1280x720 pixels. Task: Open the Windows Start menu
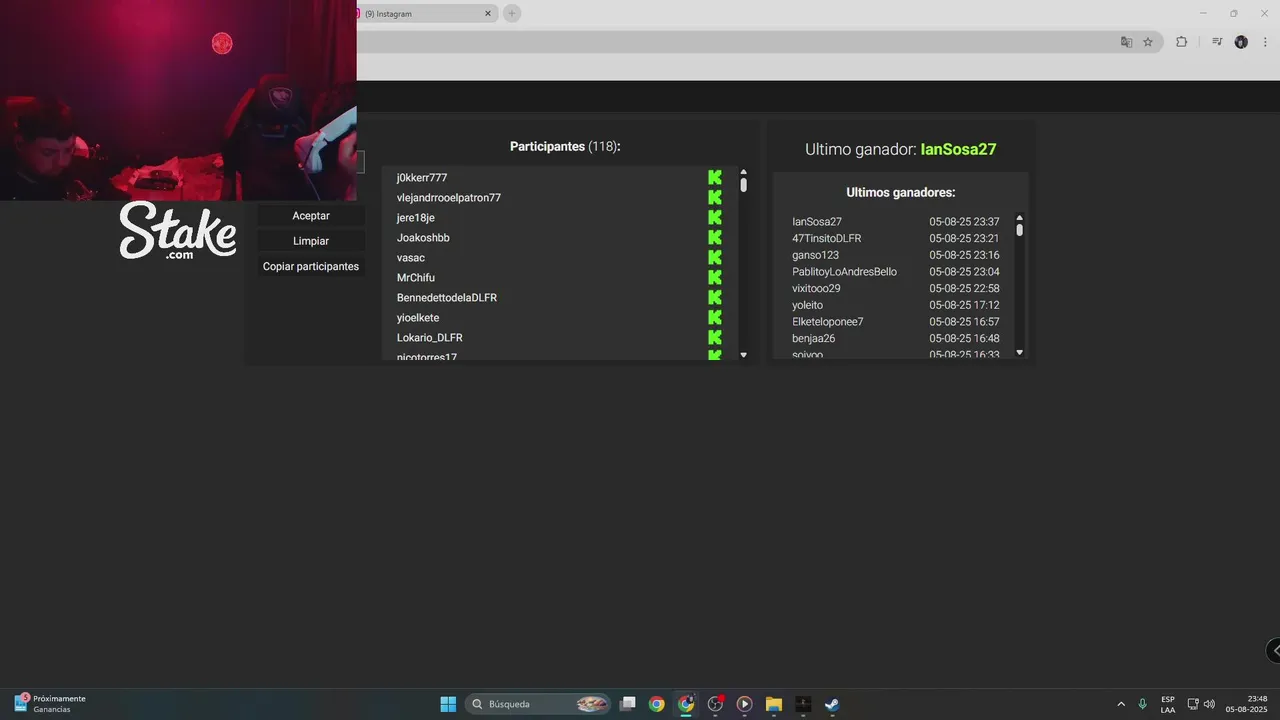click(x=448, y=704)
